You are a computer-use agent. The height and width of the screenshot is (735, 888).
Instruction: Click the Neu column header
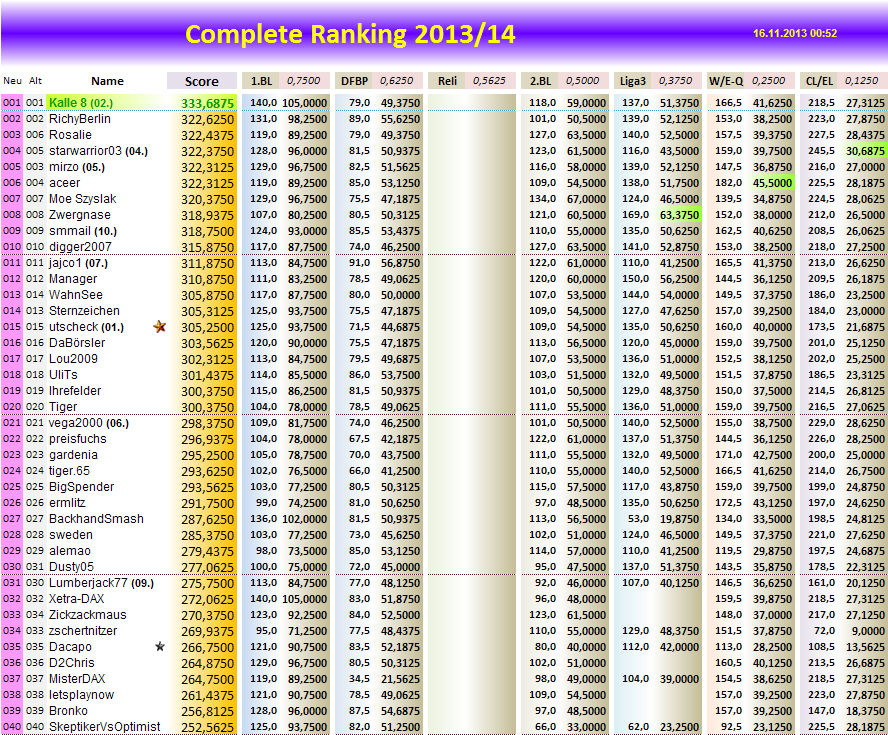coord(12,81)
